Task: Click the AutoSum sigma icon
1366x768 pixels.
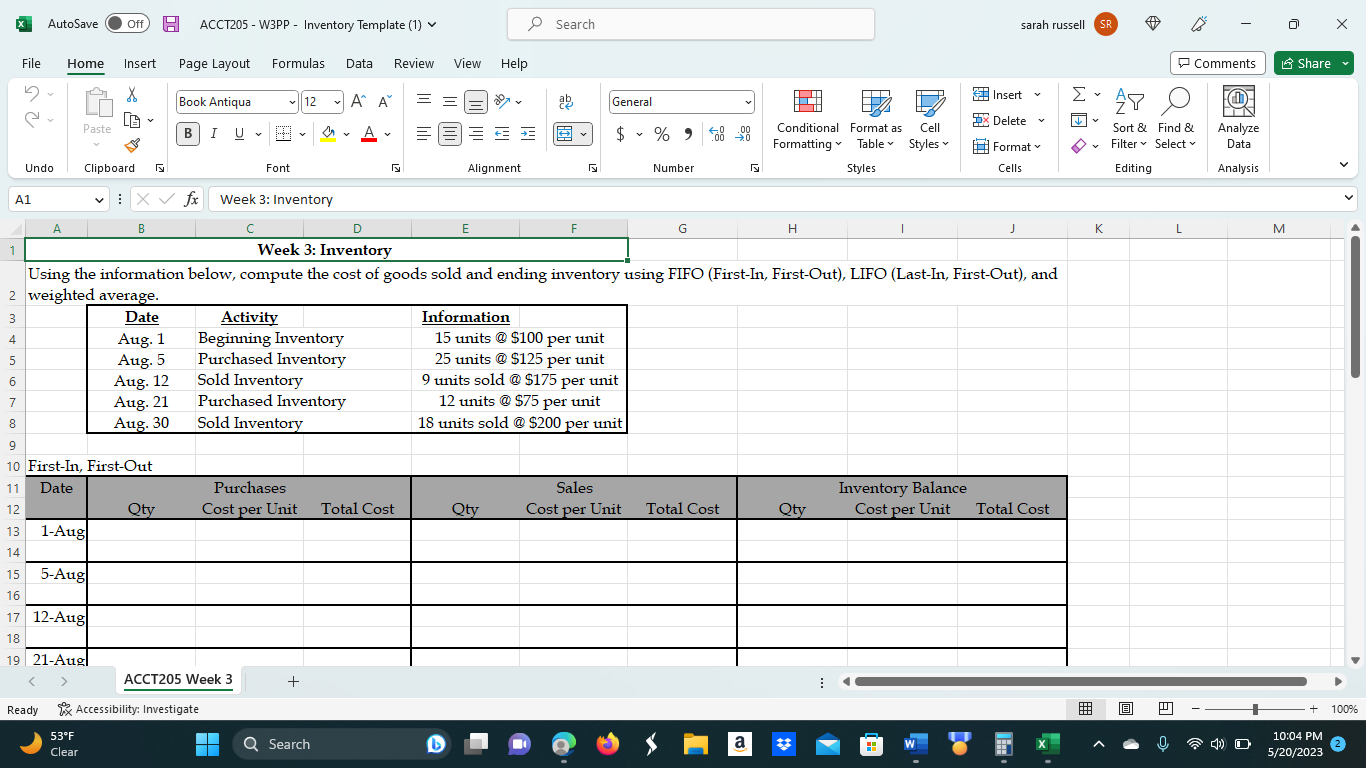Action: [1078, 94]
